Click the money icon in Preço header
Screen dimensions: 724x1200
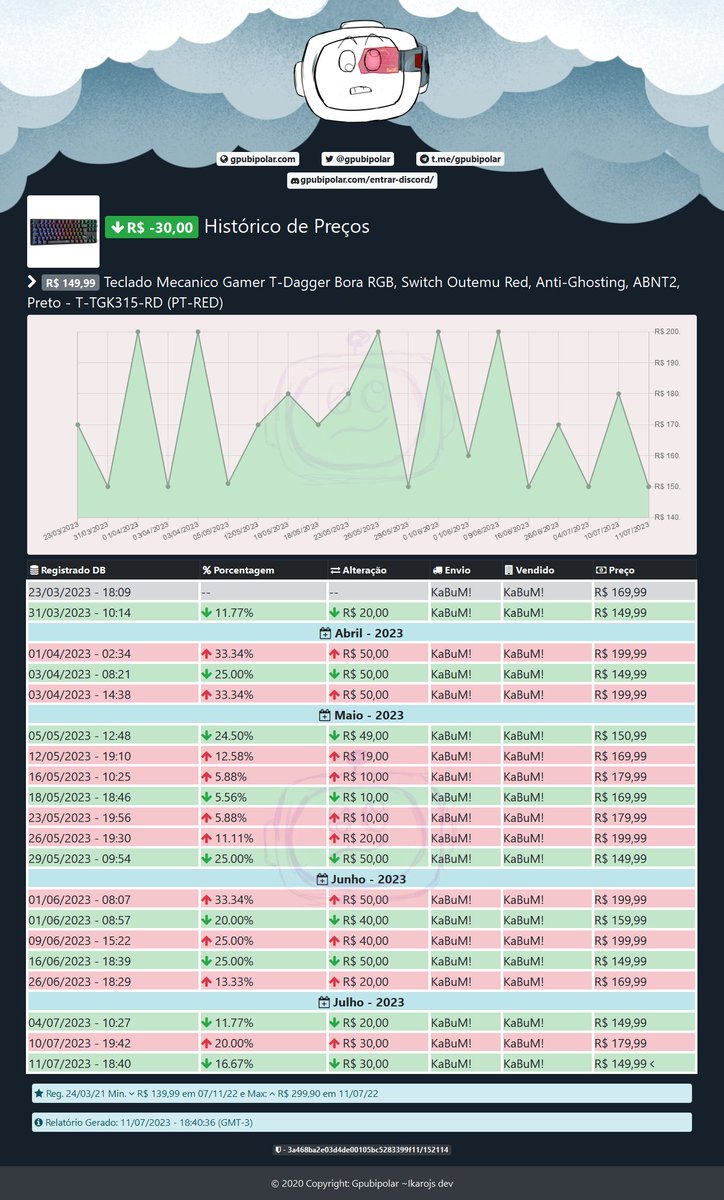tap(600, 570)
